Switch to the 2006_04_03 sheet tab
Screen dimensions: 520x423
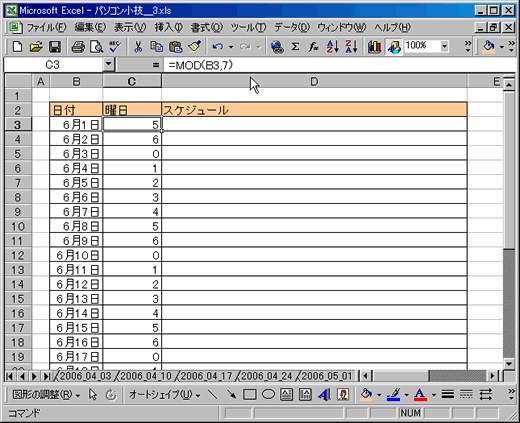[x=85, y=376]
